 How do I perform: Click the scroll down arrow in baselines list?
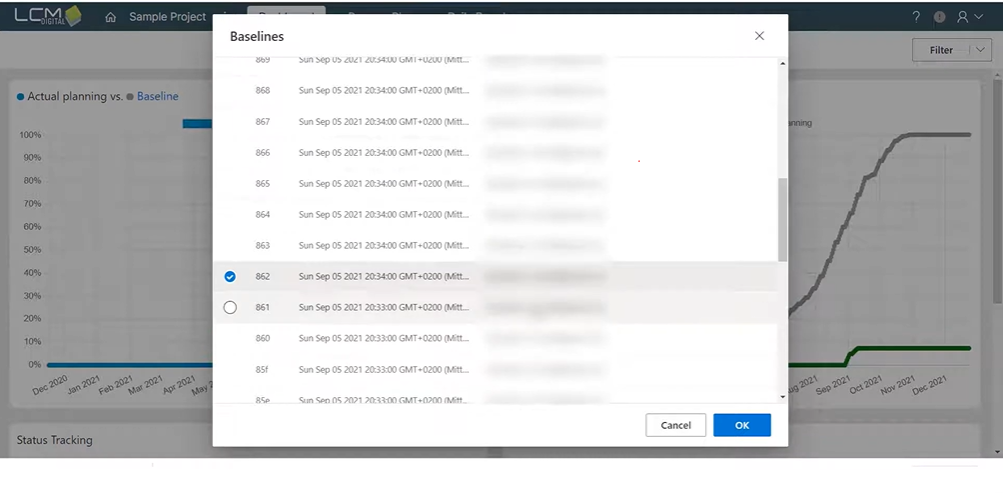(x=782, y=396)
